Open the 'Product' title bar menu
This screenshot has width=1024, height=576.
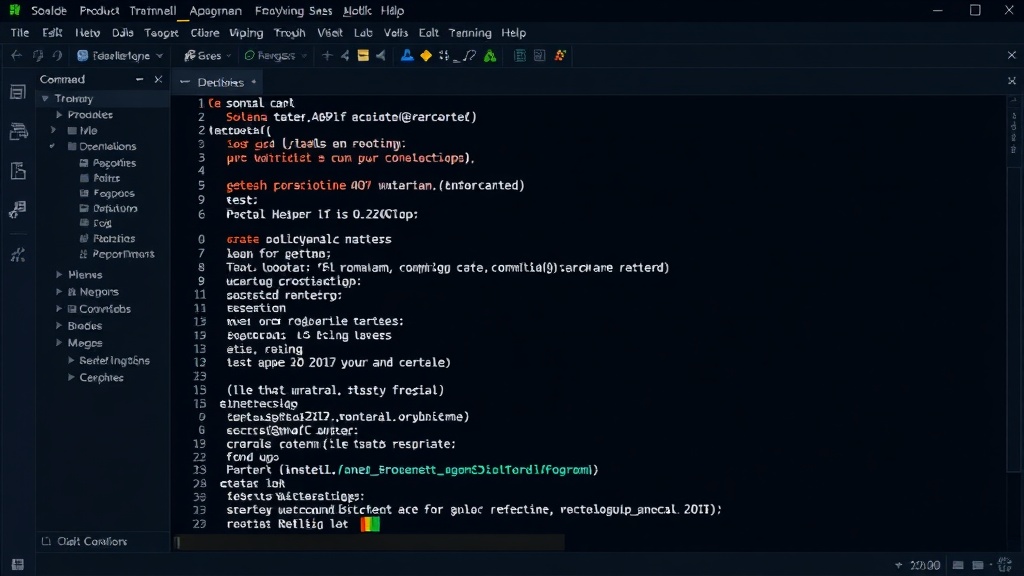tap(99, 10)
